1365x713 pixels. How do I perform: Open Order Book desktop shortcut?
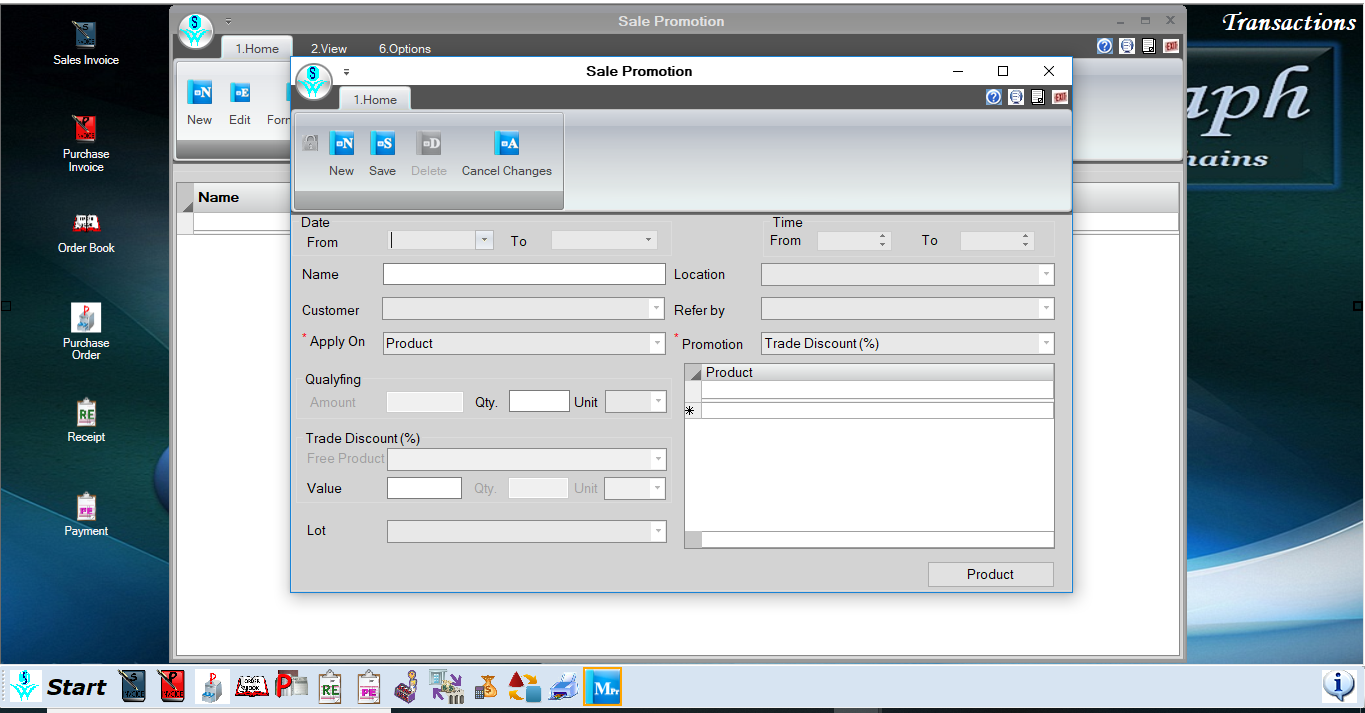[x=86, y=232]
